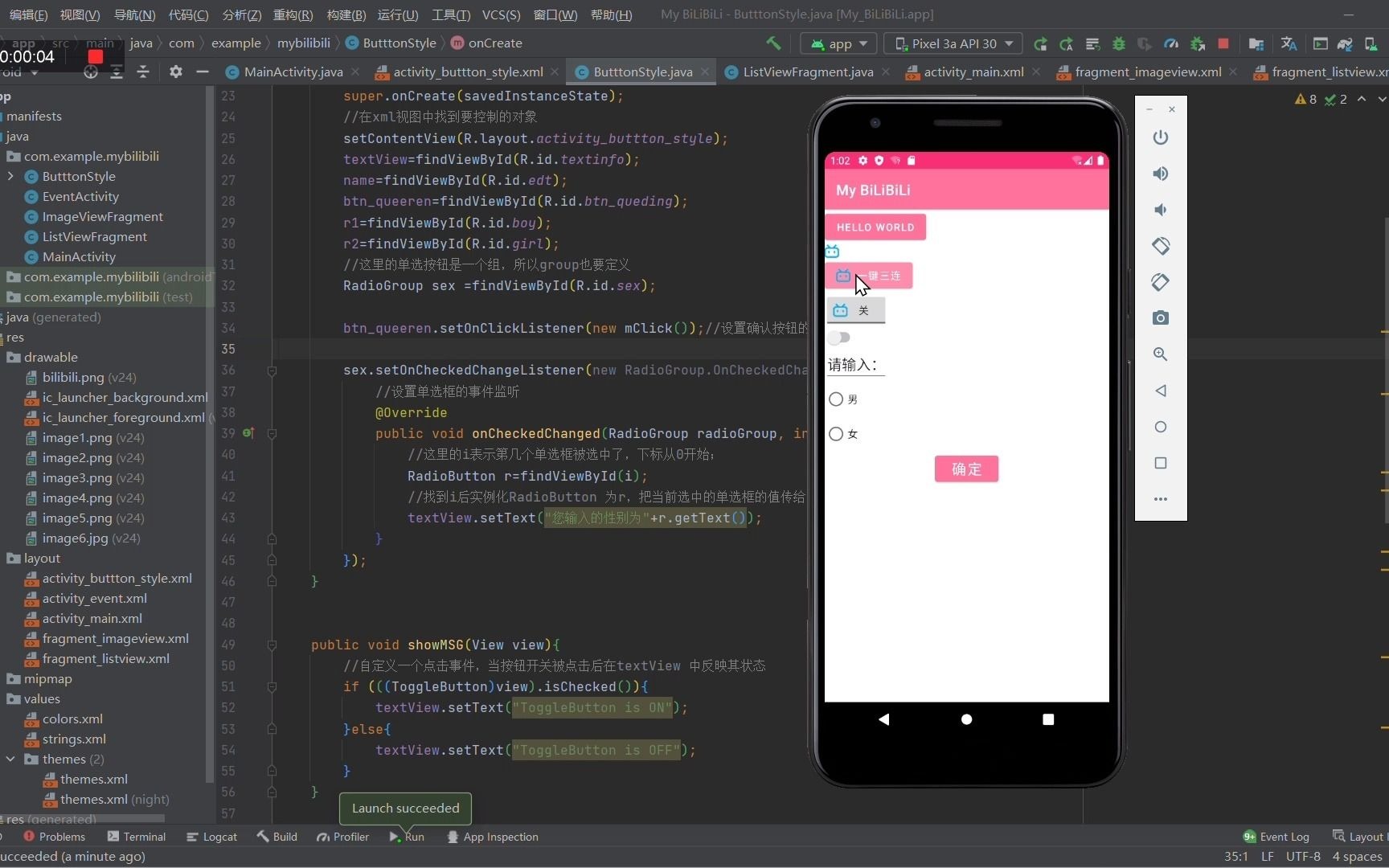
Task: Select the 男 radio button in the app
Action: pos(836,399)
